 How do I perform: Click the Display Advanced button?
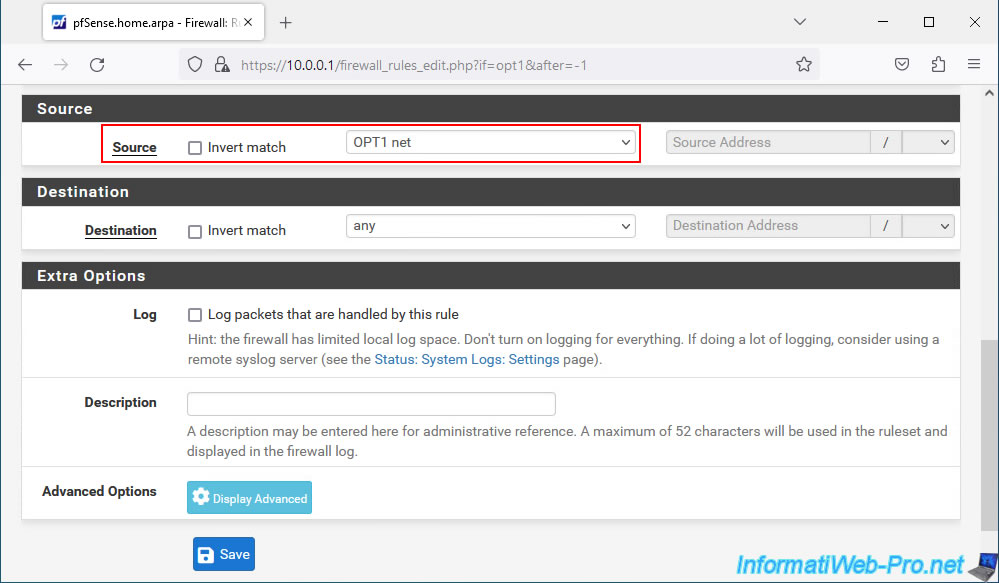coord(249,498)
